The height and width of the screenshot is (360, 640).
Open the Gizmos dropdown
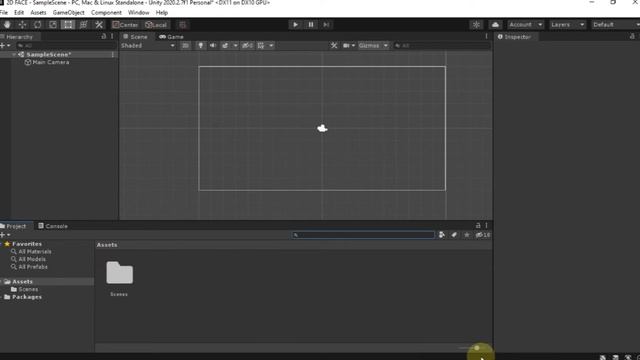373,46
